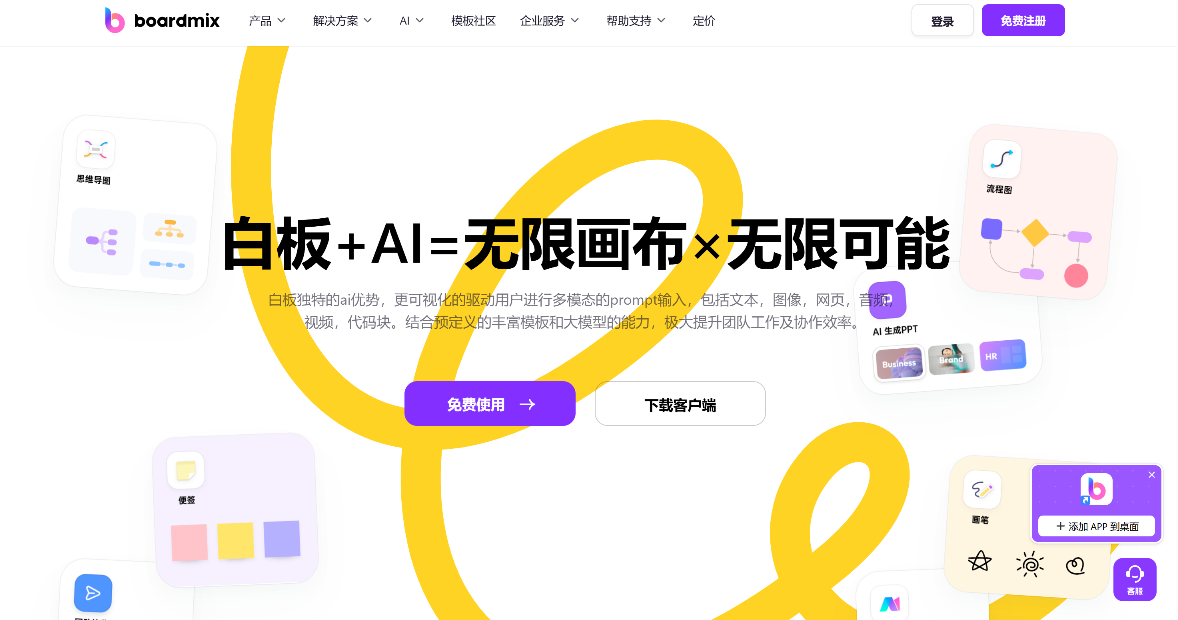Select the 便签 sticky note icon

pos(186,470)
